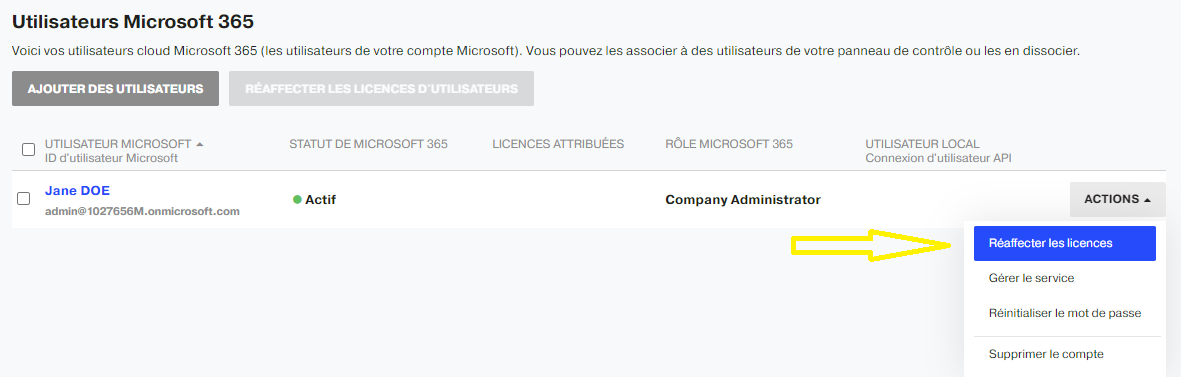1181x377 pixels.
Task: Click the Ajouter des utilisateurs button
Action: click(115, 89)
